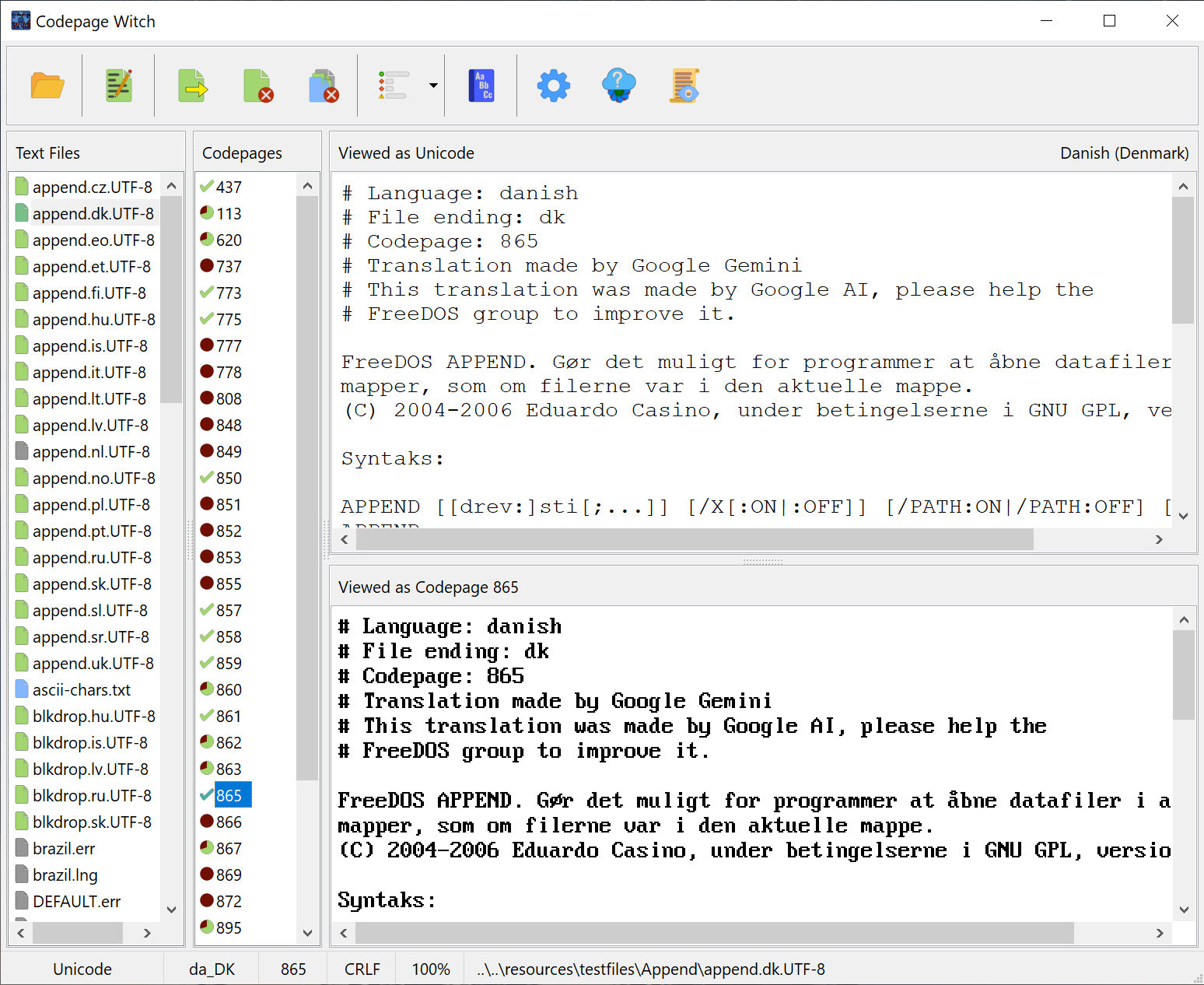The image size is (1204, 985).
Task: Expand the filter list dropdown arrow
Action: [433, 86]
